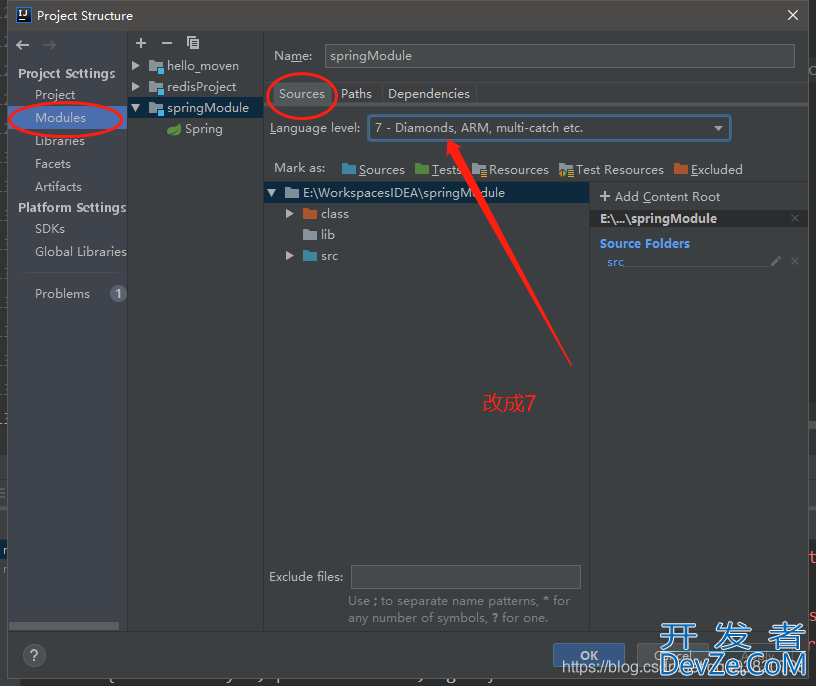Viewport: 816px width, 686px height.
Task: Open Libraries settings page
Action: point(60,141)
